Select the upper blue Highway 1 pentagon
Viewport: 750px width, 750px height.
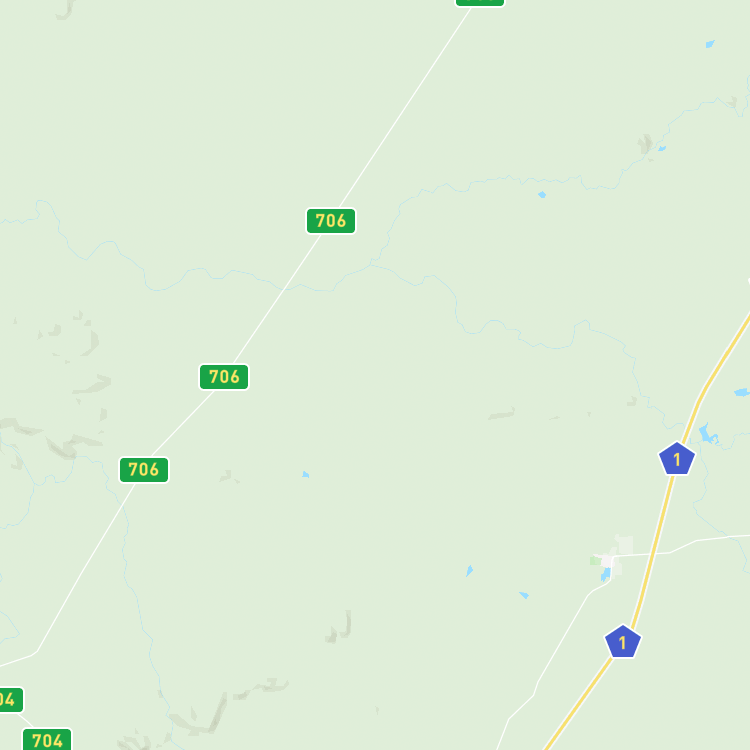[x=677, y=459]
